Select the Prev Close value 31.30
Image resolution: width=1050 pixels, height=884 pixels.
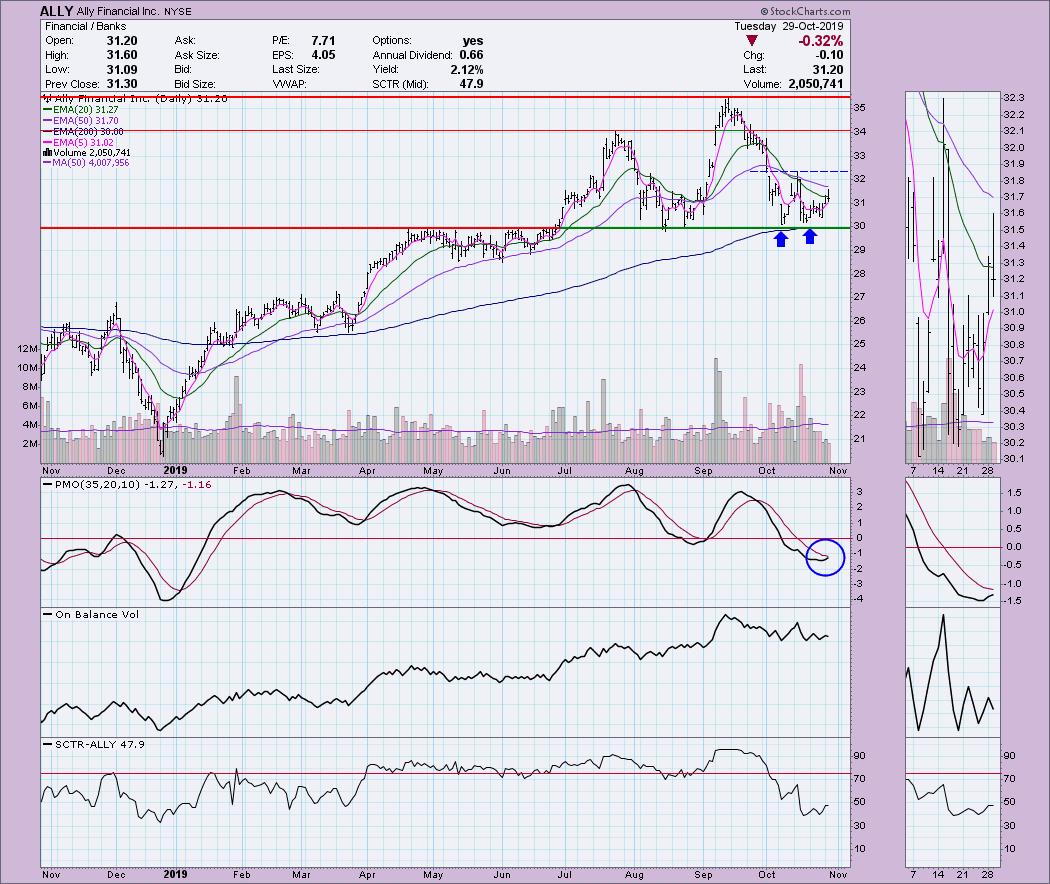click(122, 84)
